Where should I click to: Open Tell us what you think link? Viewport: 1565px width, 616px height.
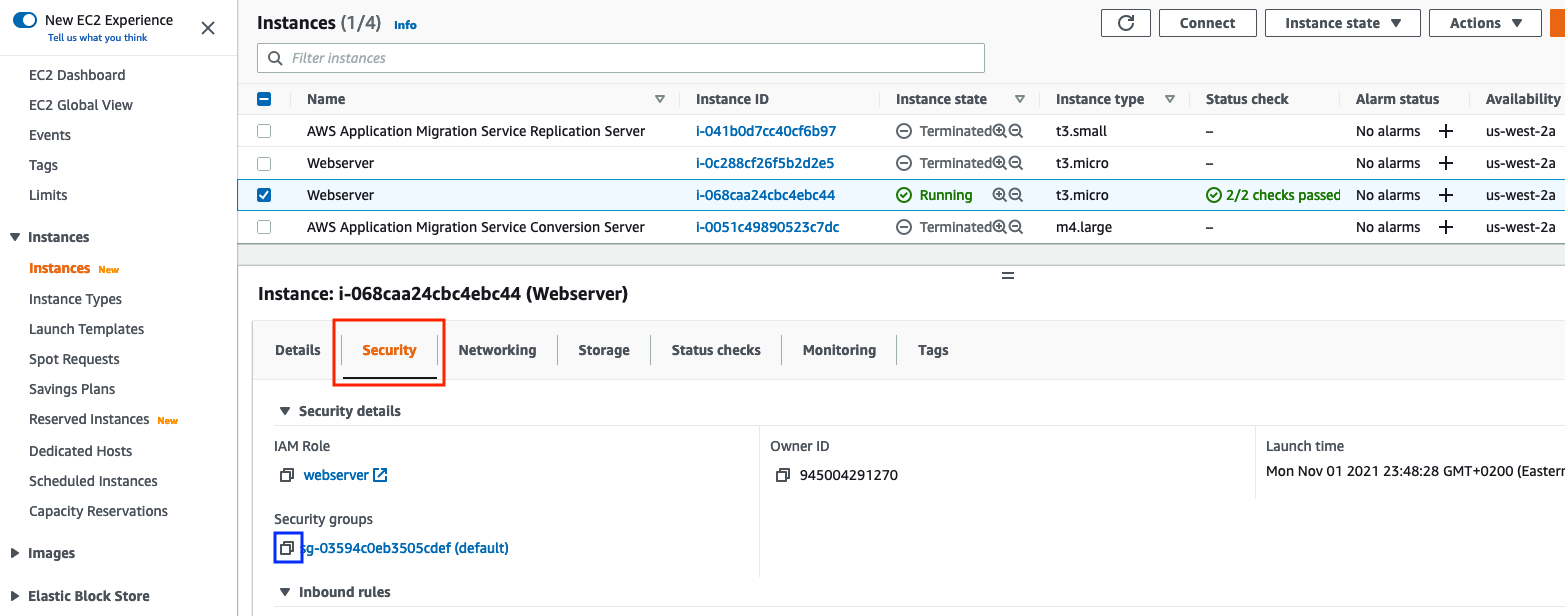[98, 38]
